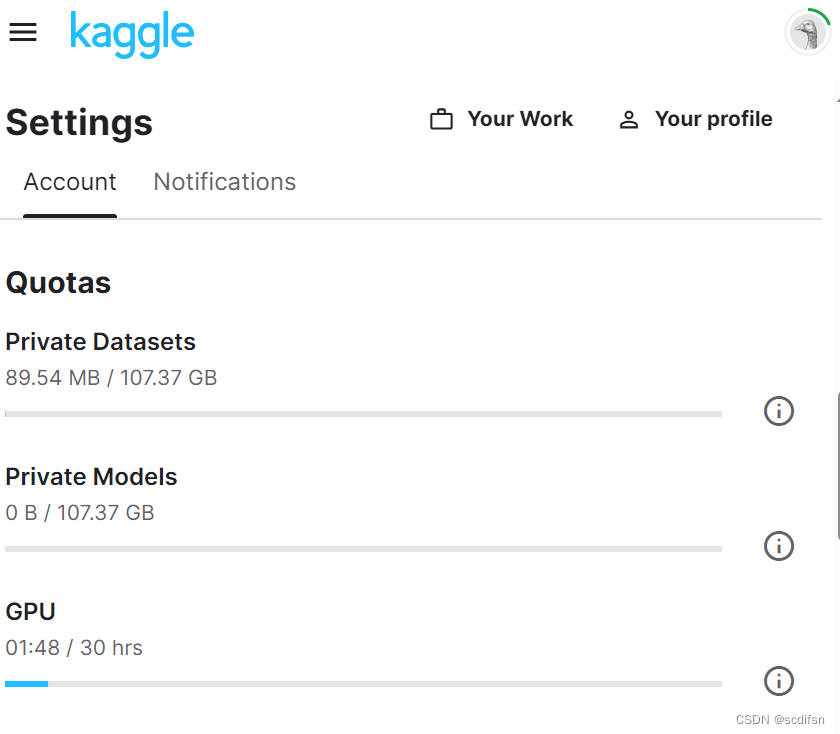Click the briefcase icon beside Your Work
The height and width of the screenshot is (734, 840).
(x=441, y=120)
